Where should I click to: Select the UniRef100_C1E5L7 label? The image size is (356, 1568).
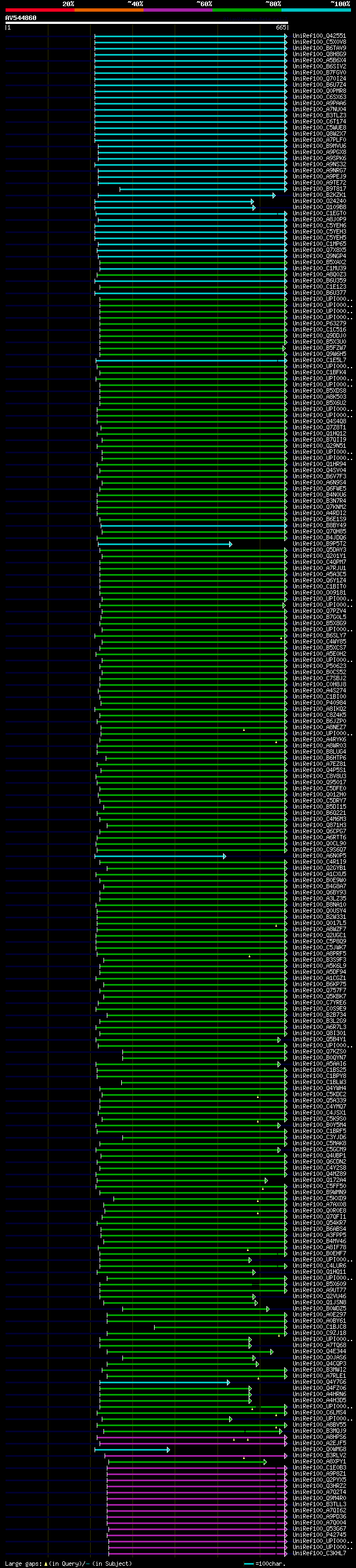[x=319, y=360]
